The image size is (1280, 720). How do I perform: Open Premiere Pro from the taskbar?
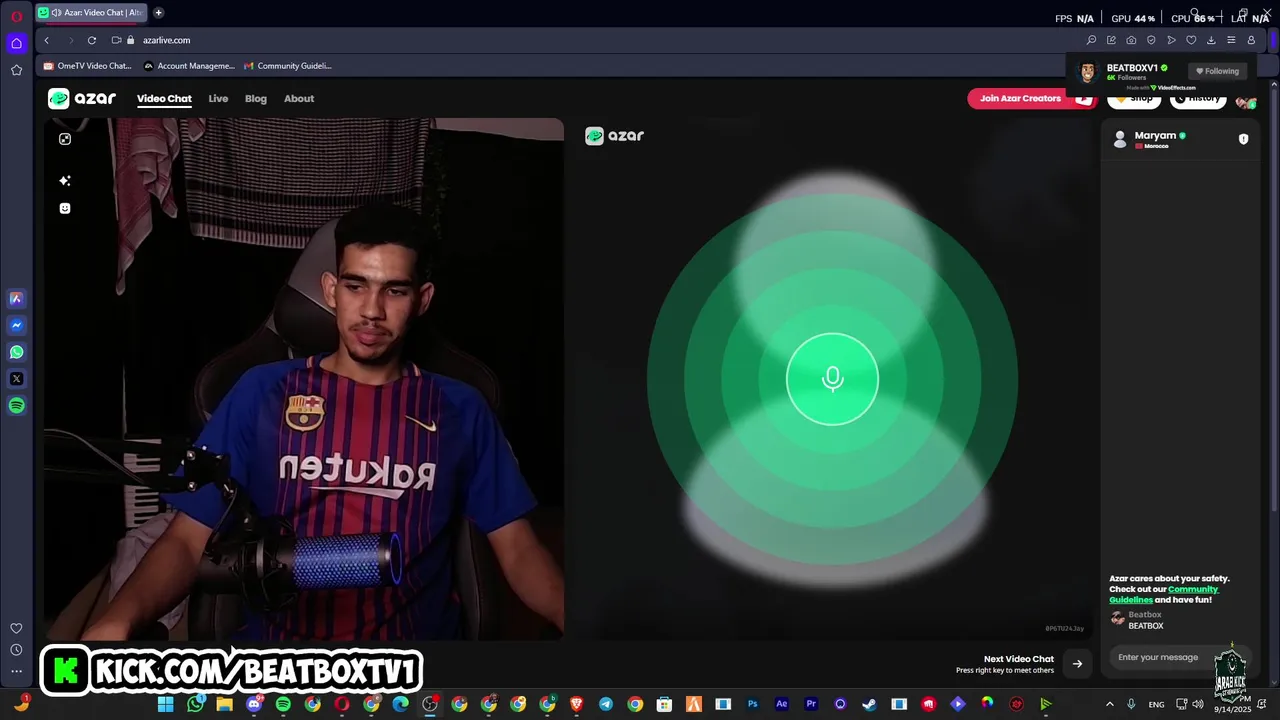click(x=811, y=704)
